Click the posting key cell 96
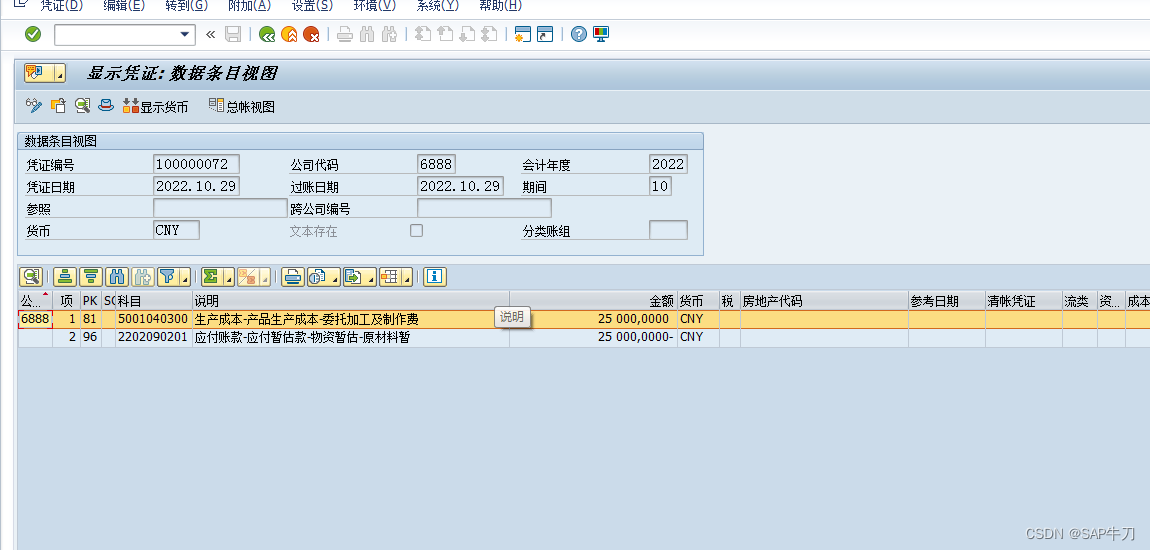This screenshot has width=1150, height=550. point(90,337)
